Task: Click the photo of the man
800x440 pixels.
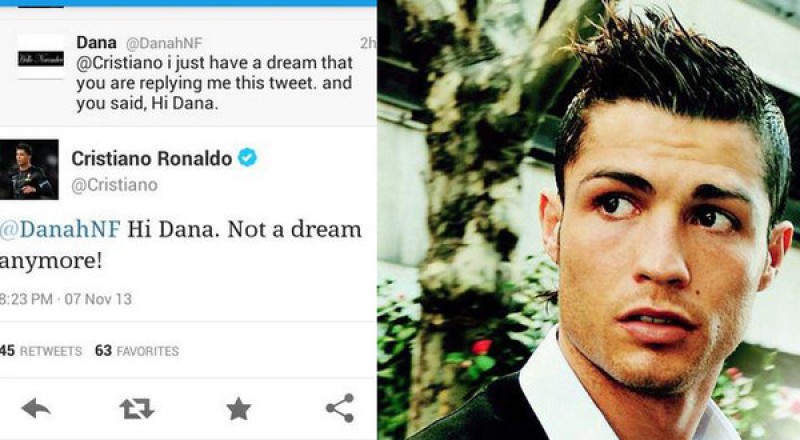Action: [x=589, y=220]
